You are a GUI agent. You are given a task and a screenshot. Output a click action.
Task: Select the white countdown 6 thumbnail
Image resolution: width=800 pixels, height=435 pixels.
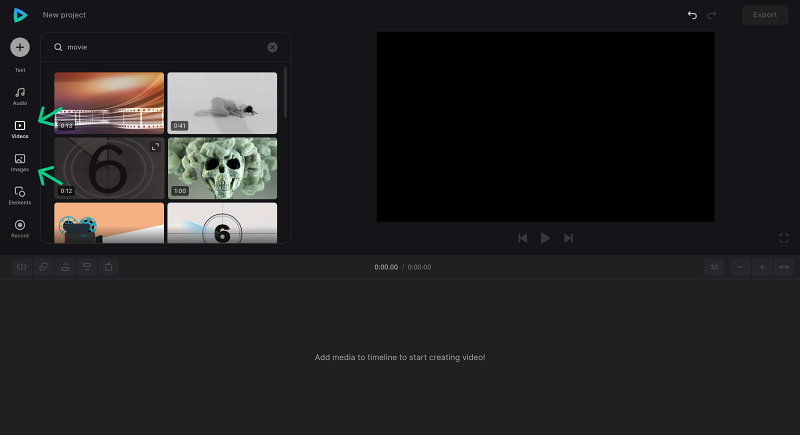coord(222,223)
